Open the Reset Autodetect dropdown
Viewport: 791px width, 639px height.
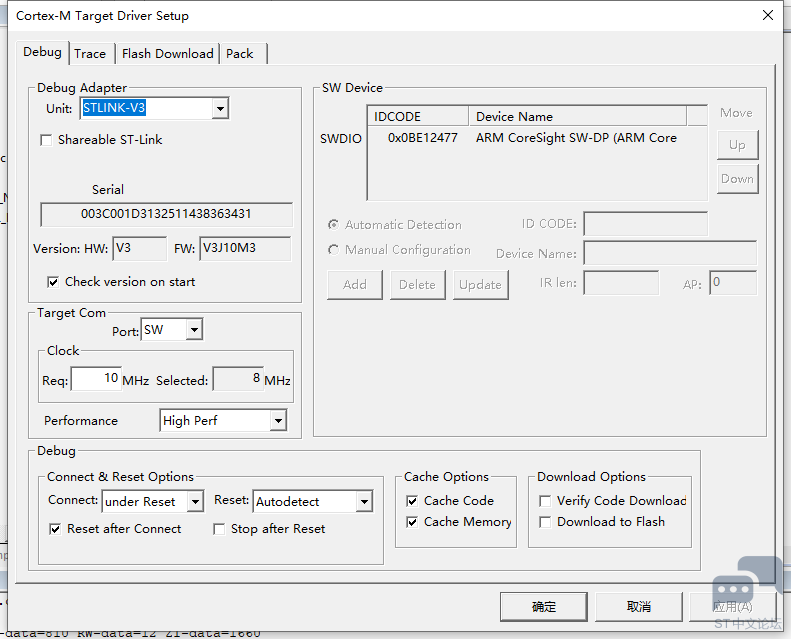[x=364, y=502]
